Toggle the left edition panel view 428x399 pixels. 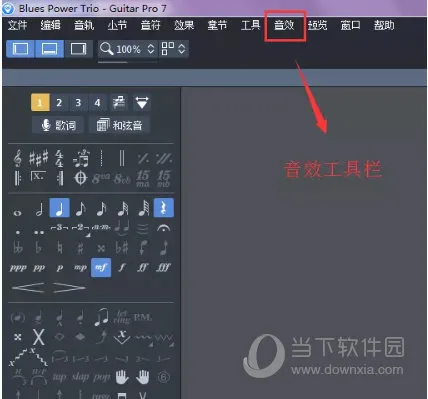coord(20,49)
